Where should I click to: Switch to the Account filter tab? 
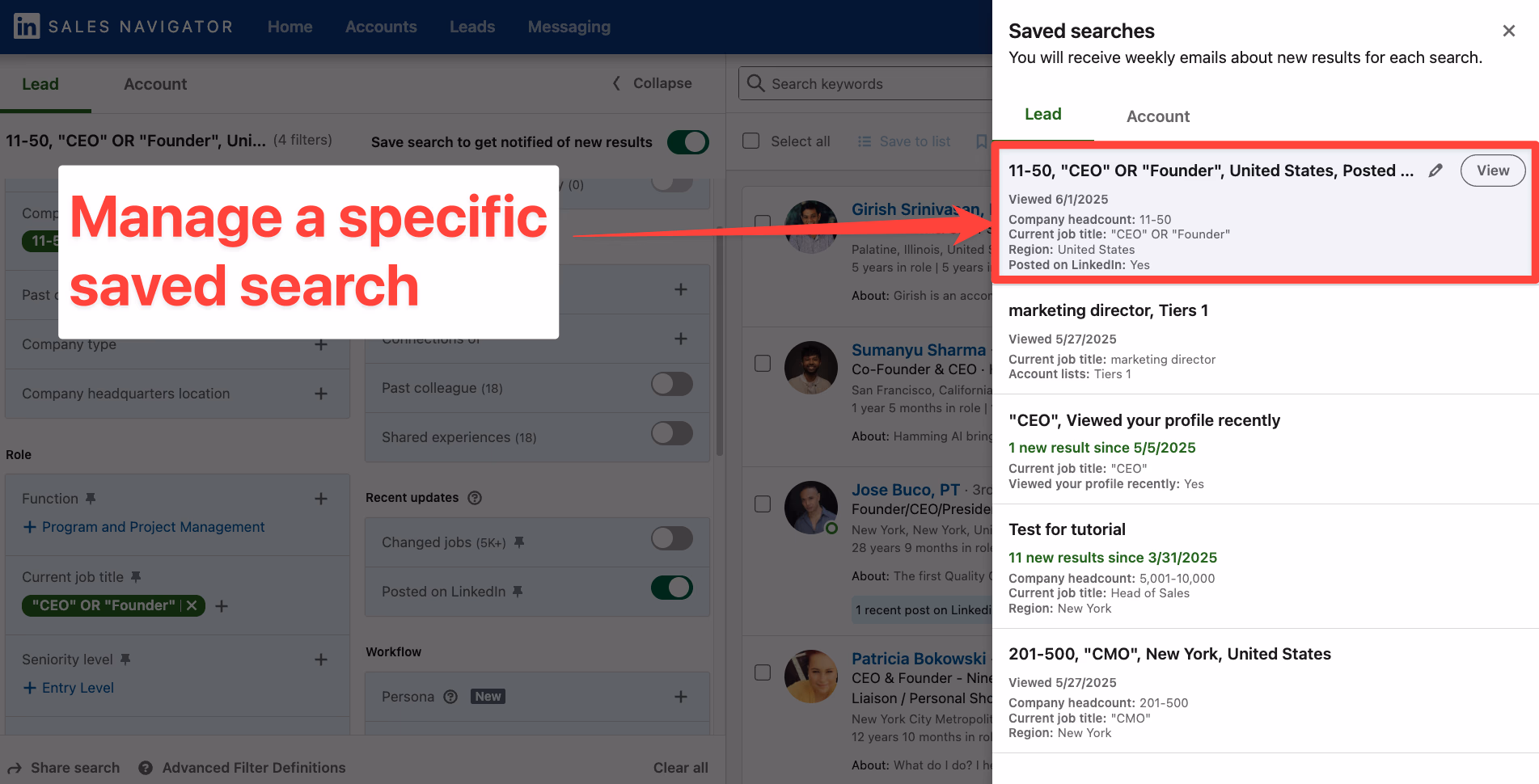(155, 84)
